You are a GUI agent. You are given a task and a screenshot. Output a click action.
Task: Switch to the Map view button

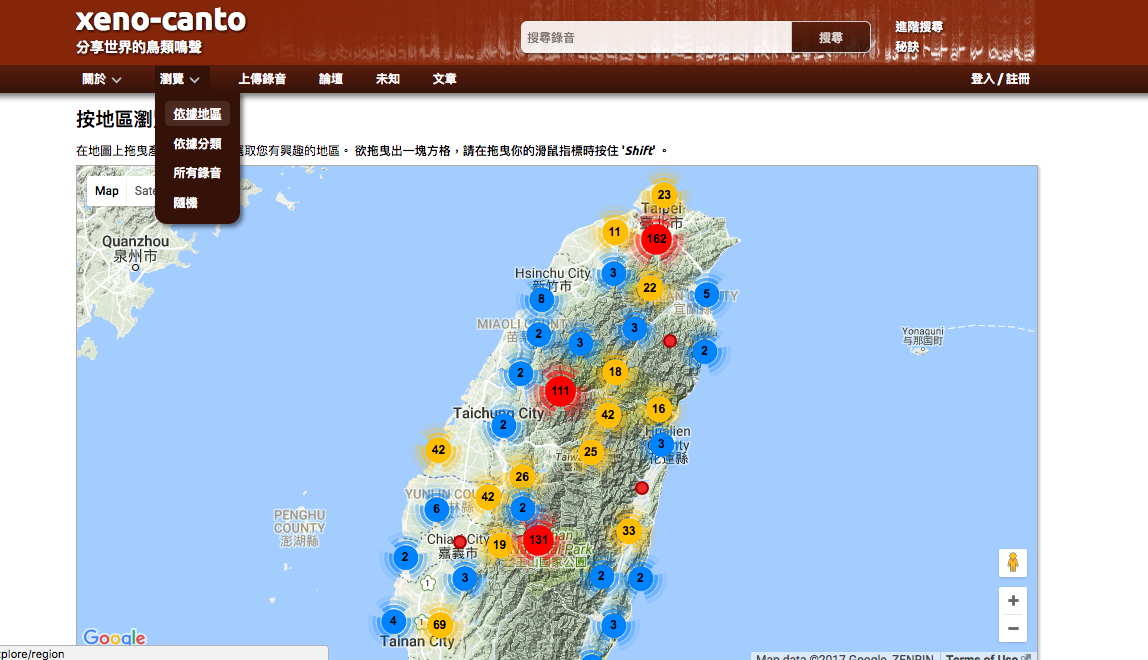[106, 190]
